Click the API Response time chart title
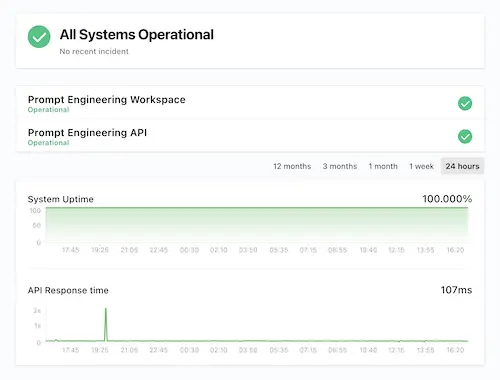Image resolution: width=500 pixels, height=380 pixels. 68,290
